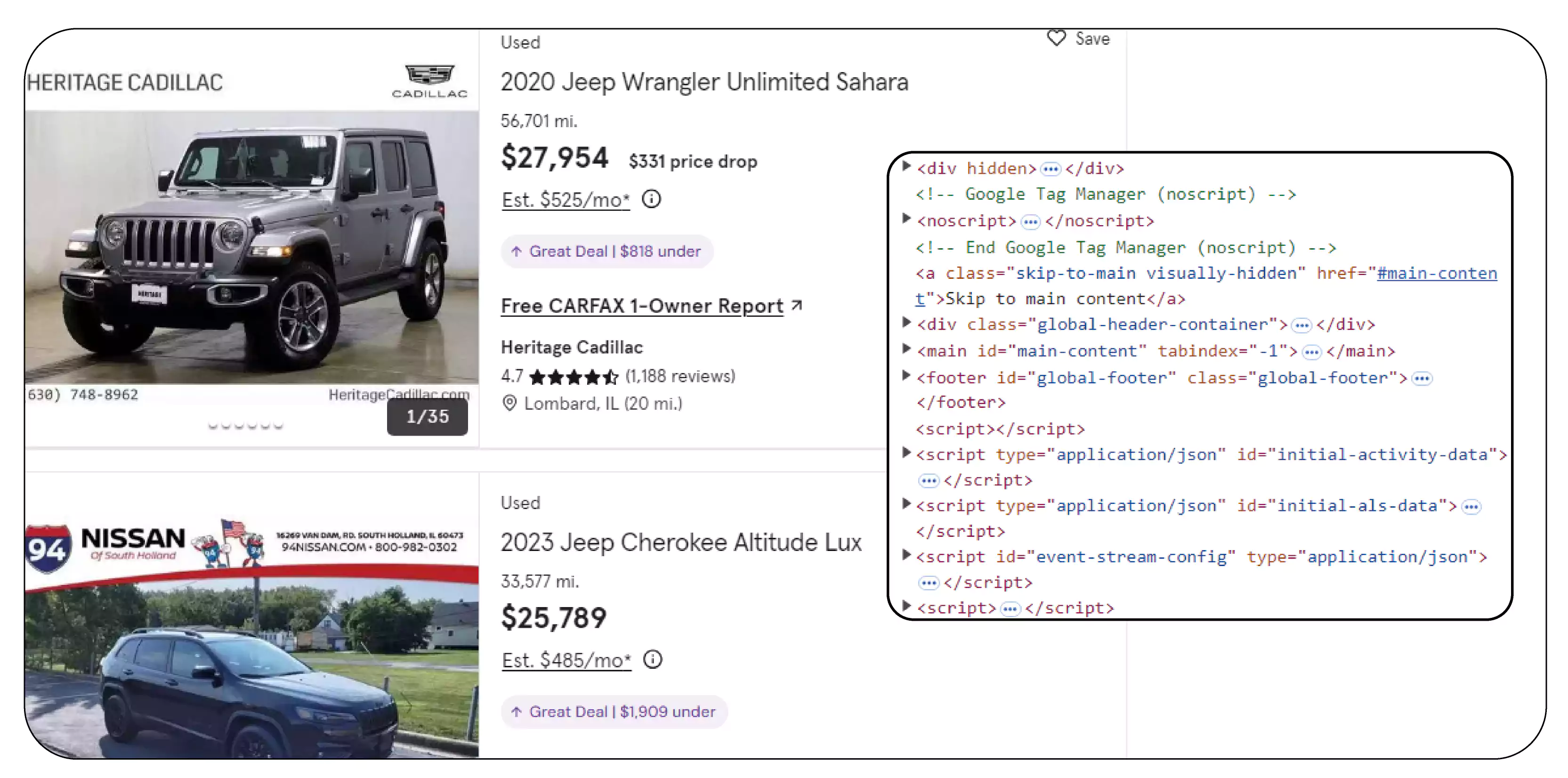Viewport: 1568px width, 778px height.
Task: Click the Heritage Cadillac dealer name
Action: pyautogui.click(x=572, y=347)
